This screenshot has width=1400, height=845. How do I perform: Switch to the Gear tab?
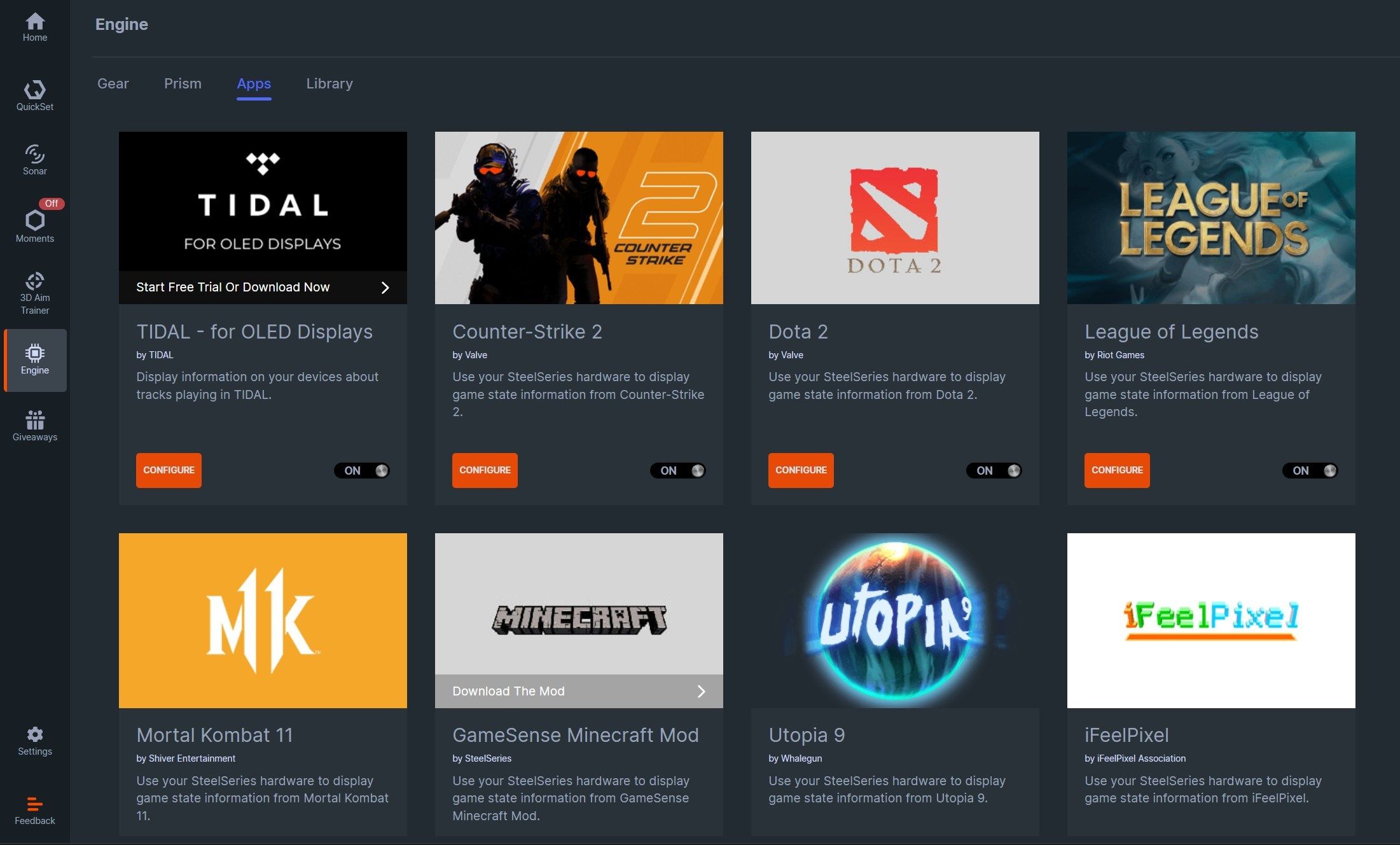tap(113, 83)
